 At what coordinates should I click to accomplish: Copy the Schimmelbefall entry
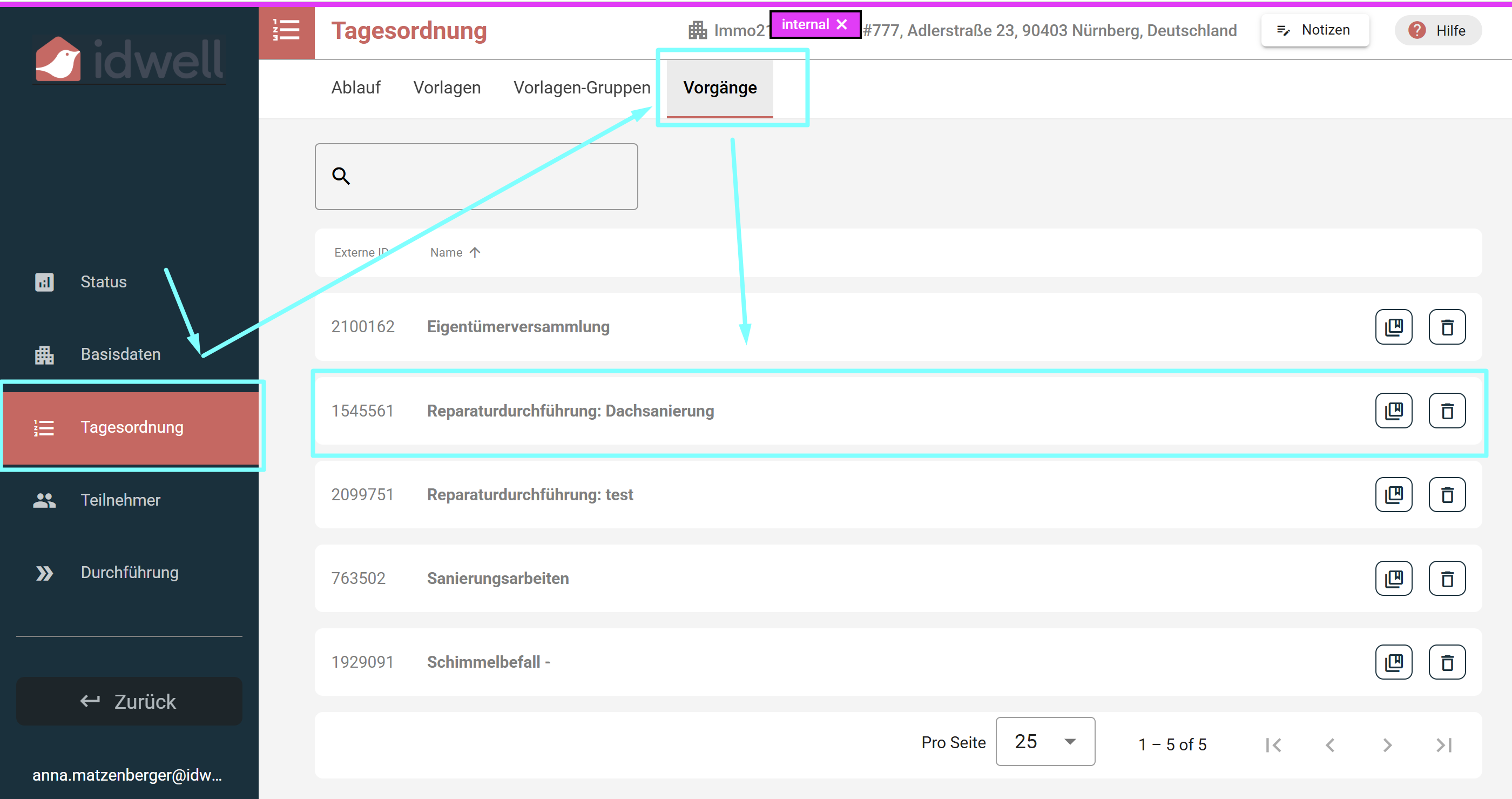coord(1393,662)
